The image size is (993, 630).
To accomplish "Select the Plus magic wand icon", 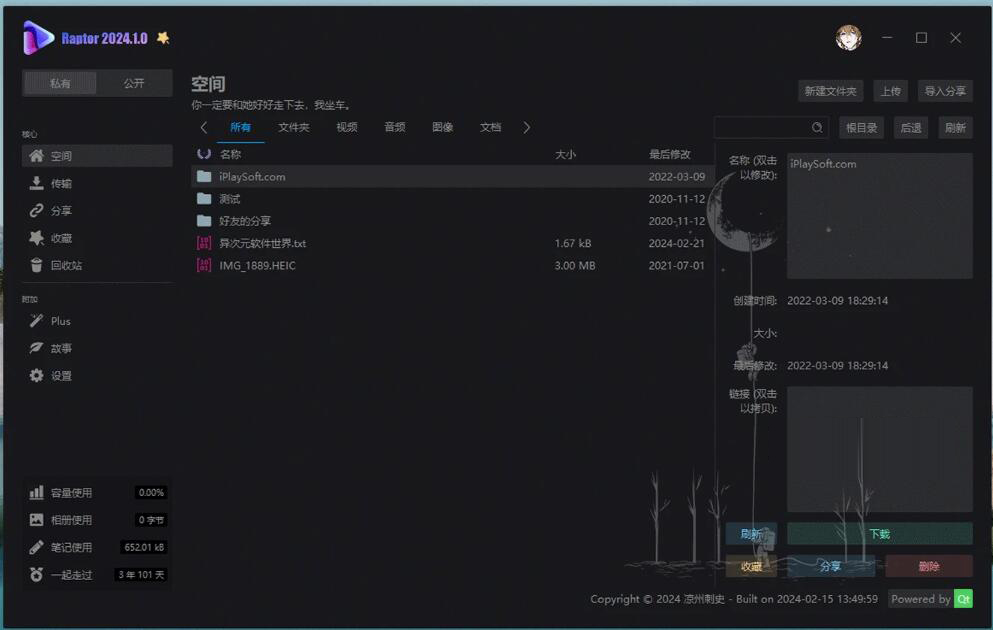I will click(x=36, y=320).
